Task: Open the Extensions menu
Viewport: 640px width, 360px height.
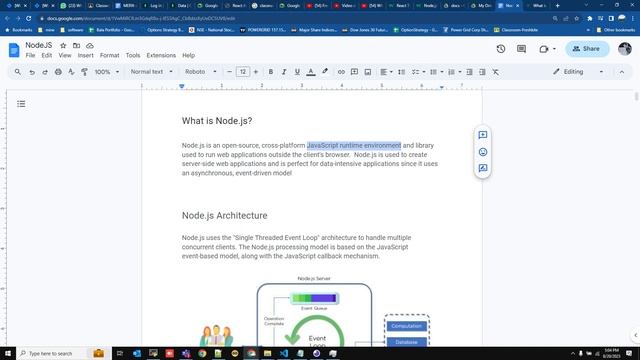Action: 161,55
